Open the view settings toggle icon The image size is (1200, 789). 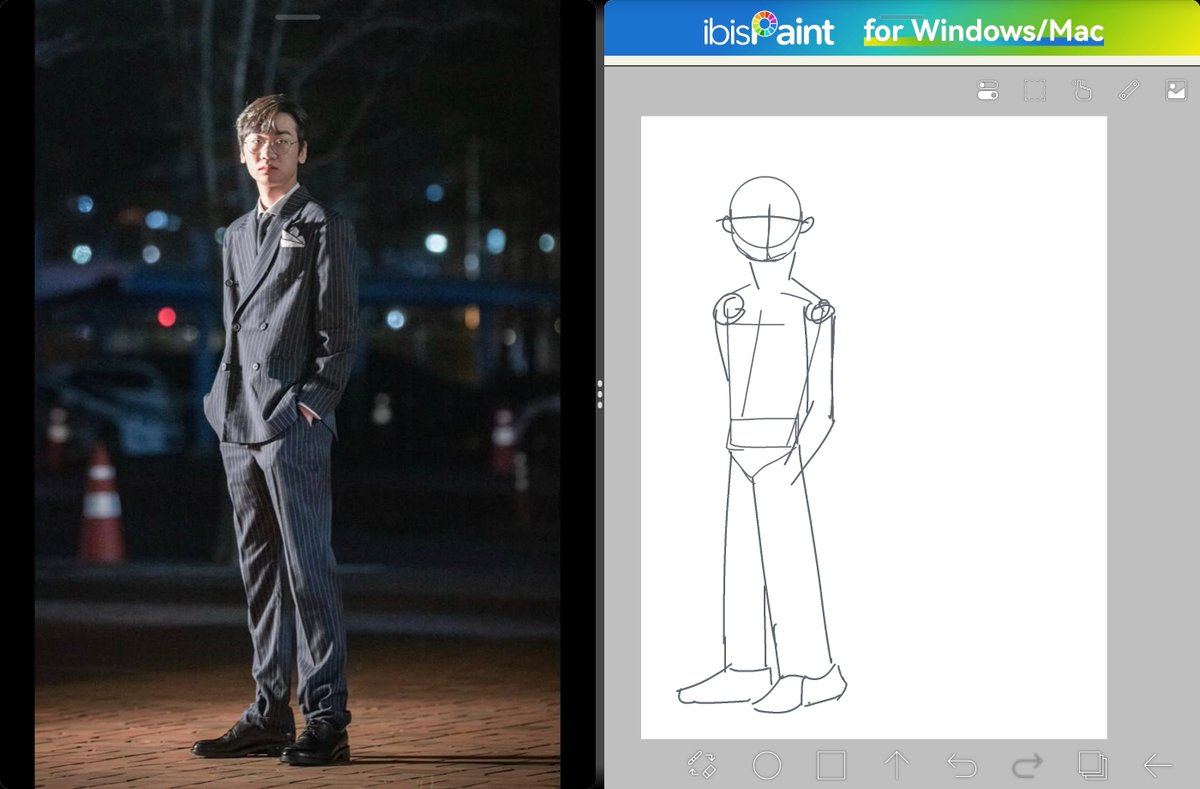987,91
